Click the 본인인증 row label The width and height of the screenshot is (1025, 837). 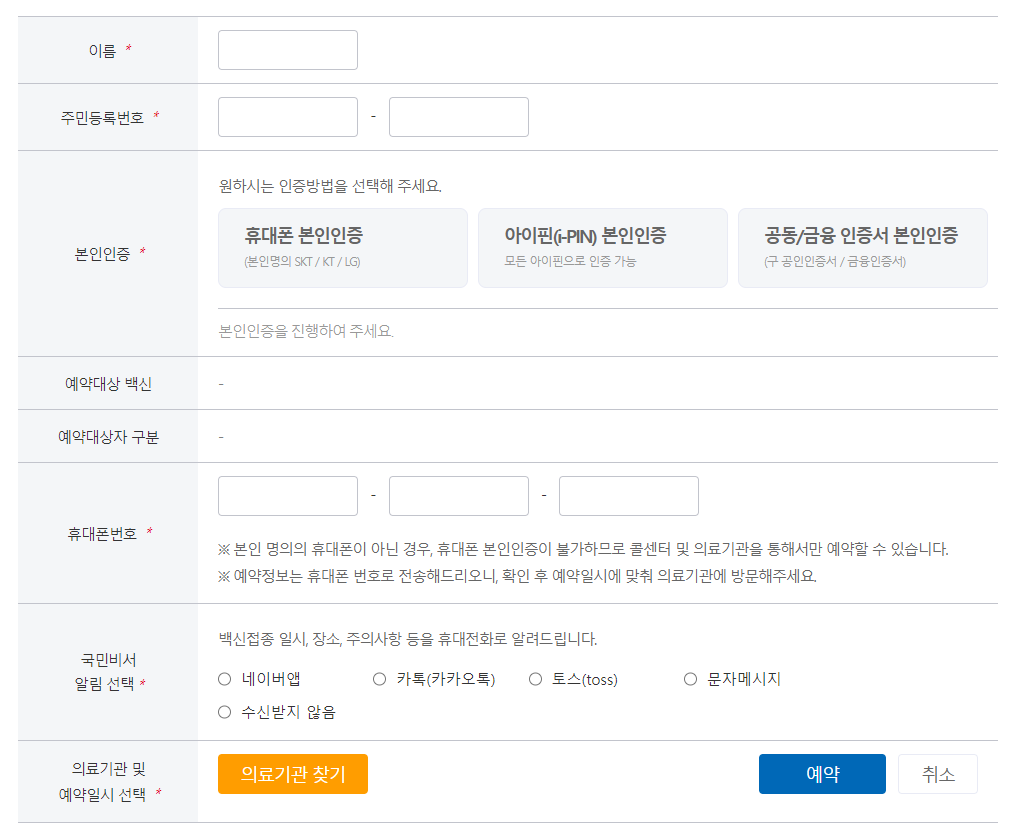[102, 254]
